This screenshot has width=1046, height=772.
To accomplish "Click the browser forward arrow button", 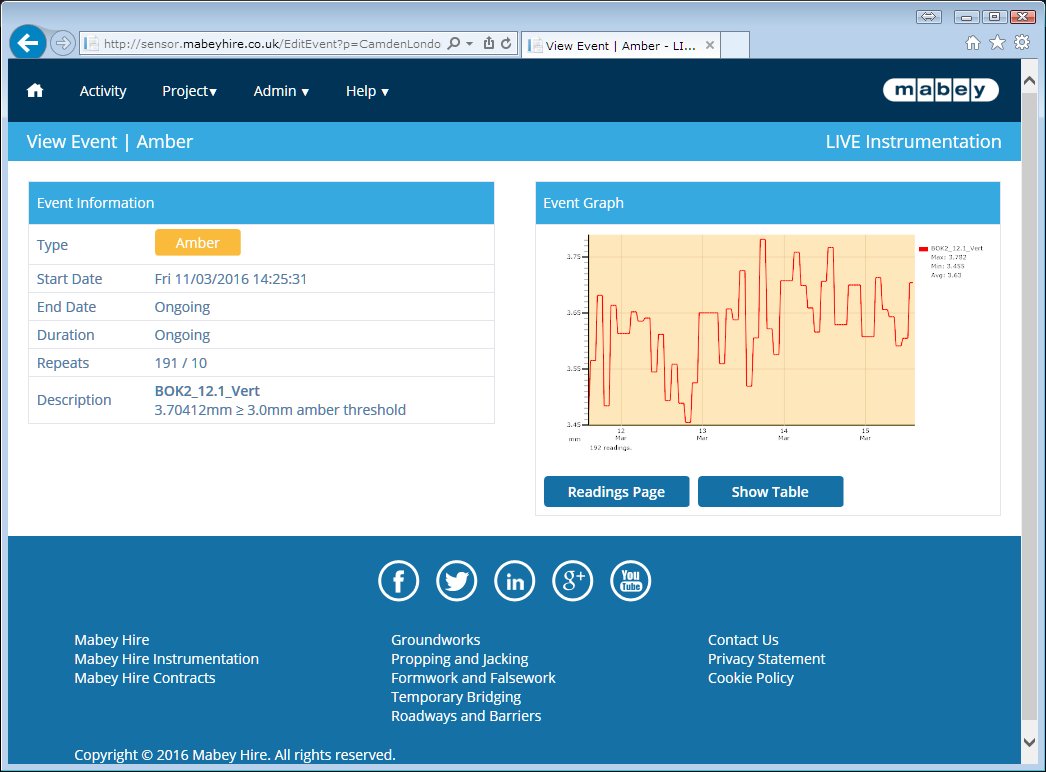I will (63, 43).
